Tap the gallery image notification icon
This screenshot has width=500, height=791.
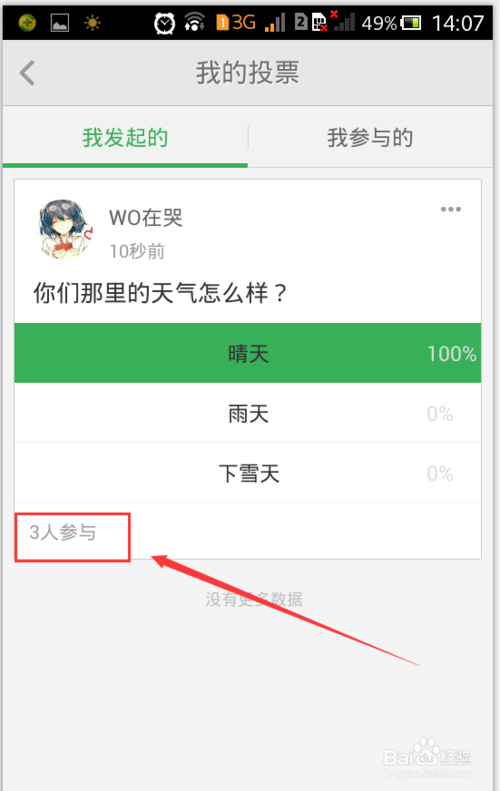coord(60,23)
